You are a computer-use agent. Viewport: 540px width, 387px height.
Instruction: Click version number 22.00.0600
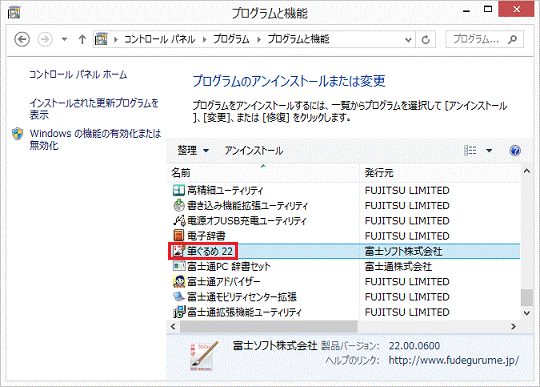pos(414,346)
